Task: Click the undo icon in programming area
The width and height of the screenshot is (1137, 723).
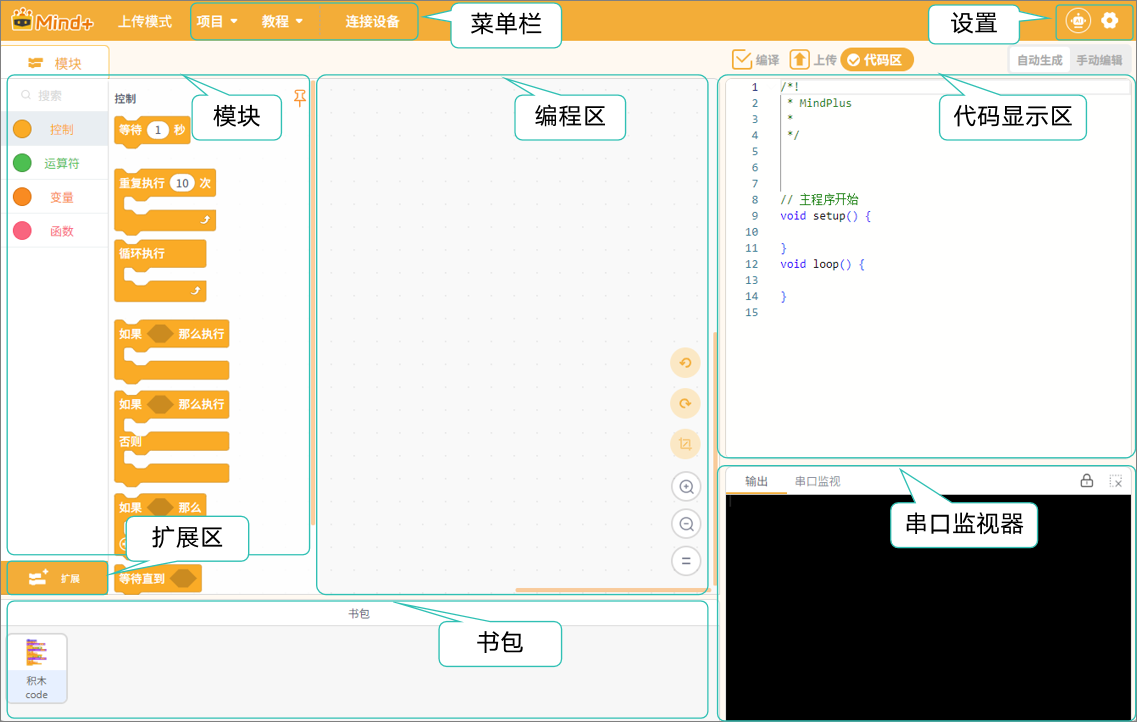Action: point(685,363)
